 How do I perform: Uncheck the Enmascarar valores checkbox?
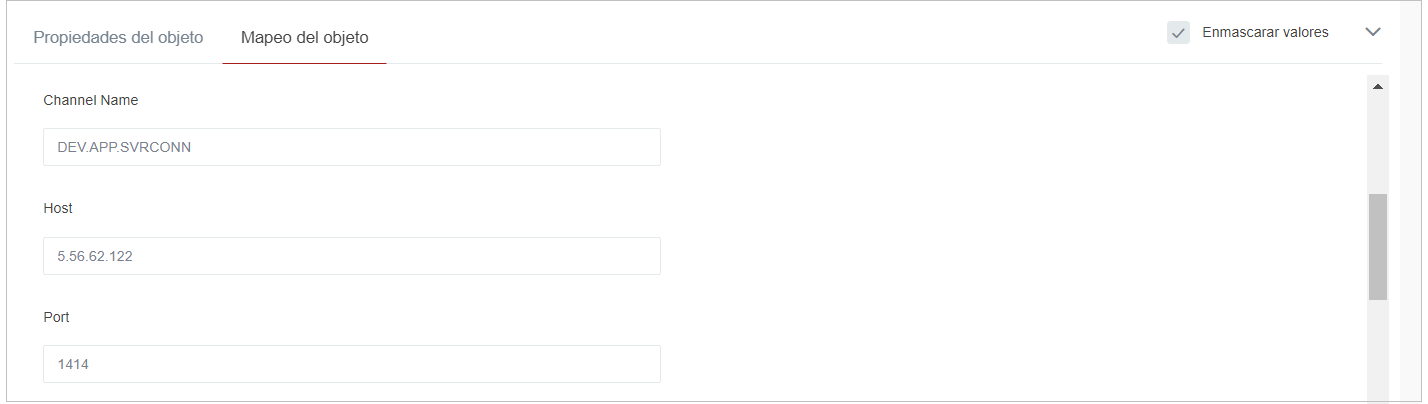(1178, 33)
